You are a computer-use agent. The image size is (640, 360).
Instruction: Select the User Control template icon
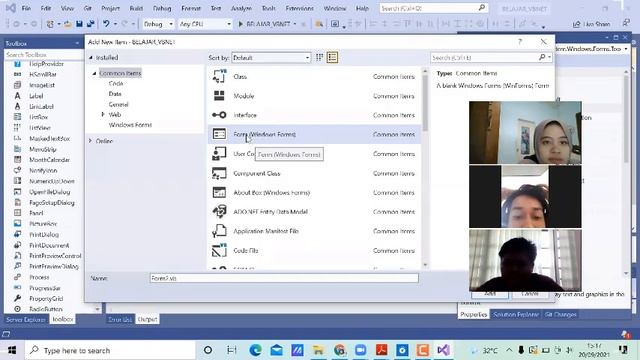coord(219,154)
